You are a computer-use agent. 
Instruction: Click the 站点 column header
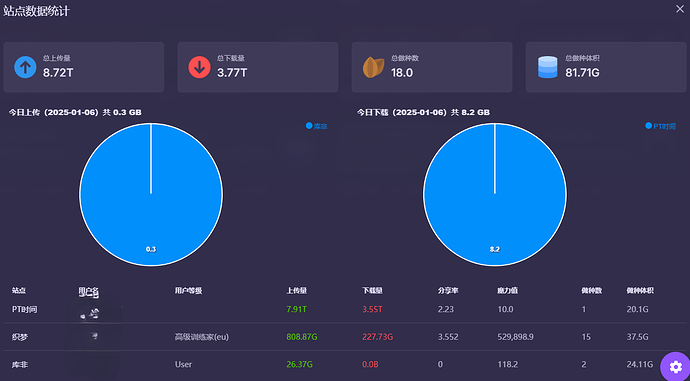point(19,291)
